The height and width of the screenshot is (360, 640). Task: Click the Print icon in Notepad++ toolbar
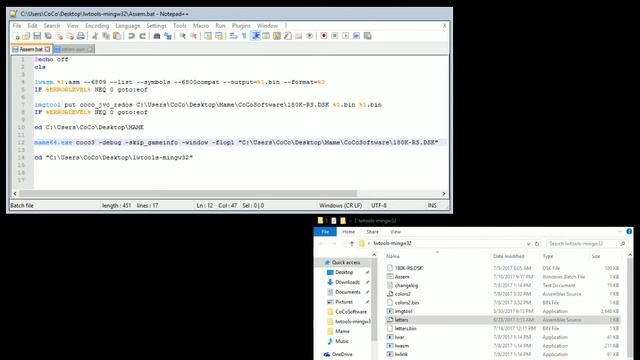pos(81,36)
